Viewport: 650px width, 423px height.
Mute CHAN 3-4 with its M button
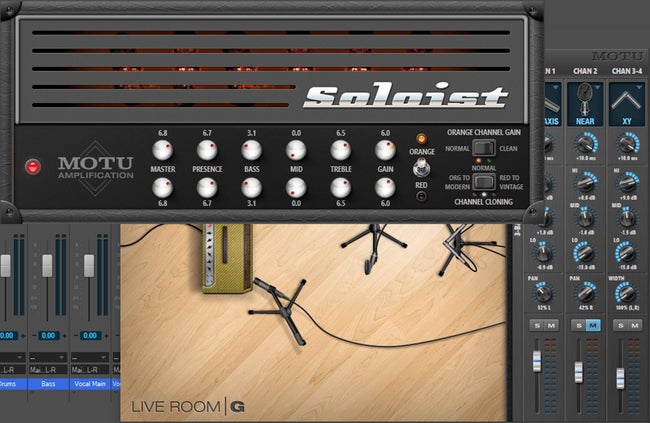pyautogui.click(x=635, y=325)
